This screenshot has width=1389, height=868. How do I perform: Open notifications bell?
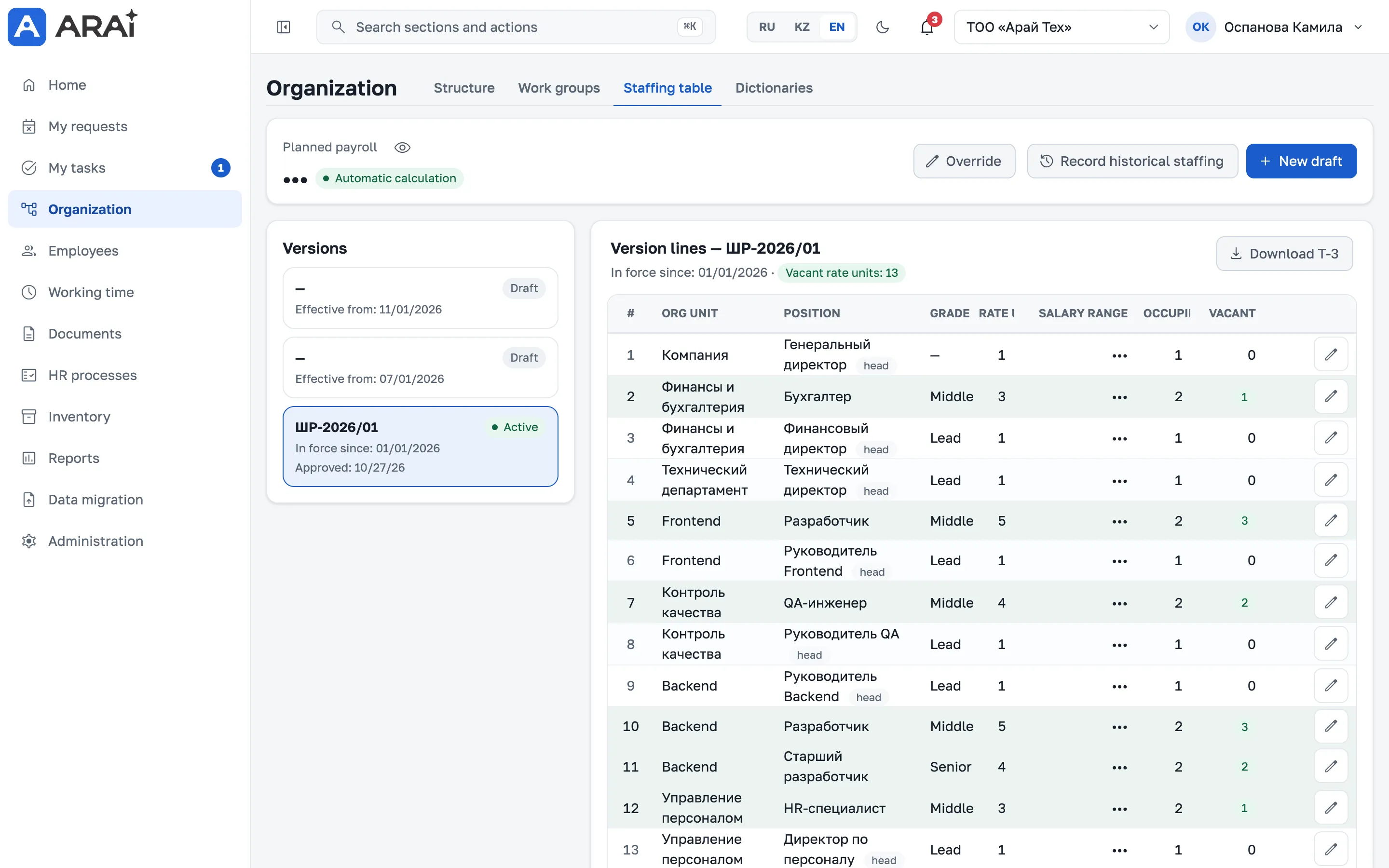coord(927,27)
